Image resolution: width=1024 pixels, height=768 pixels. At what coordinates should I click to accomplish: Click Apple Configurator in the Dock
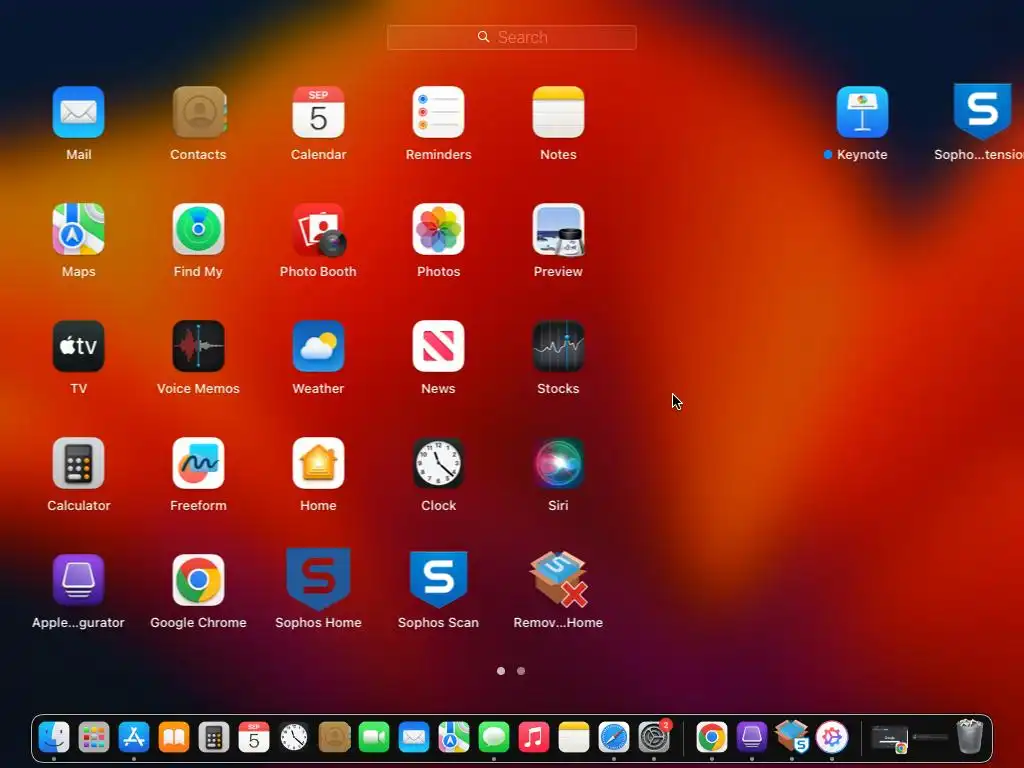(x=752, y=738)
